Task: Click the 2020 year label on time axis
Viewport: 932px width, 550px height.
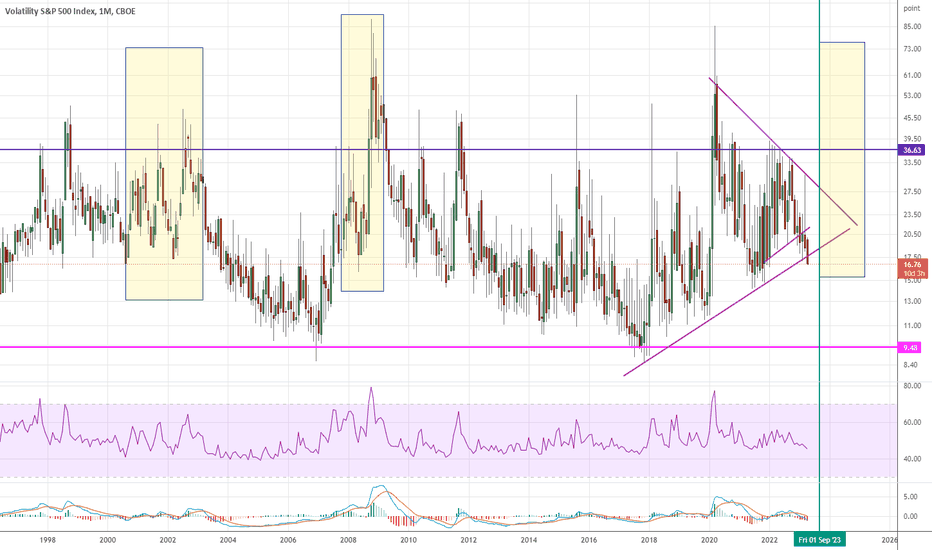Action: click(709, 540)
